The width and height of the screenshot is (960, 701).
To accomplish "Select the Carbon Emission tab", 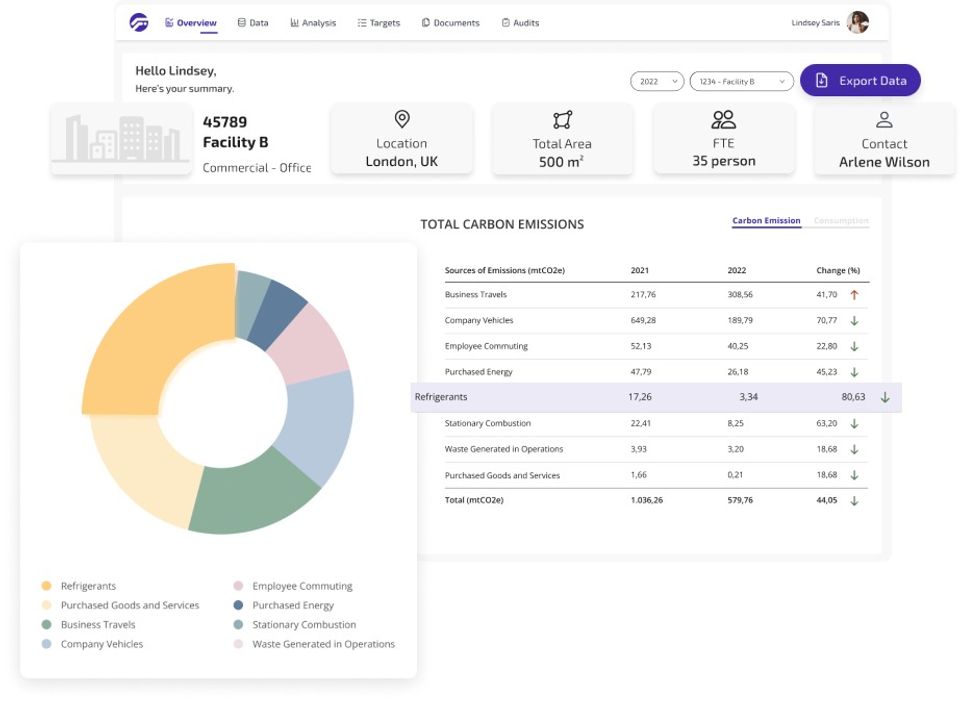I will pos(767,220).
